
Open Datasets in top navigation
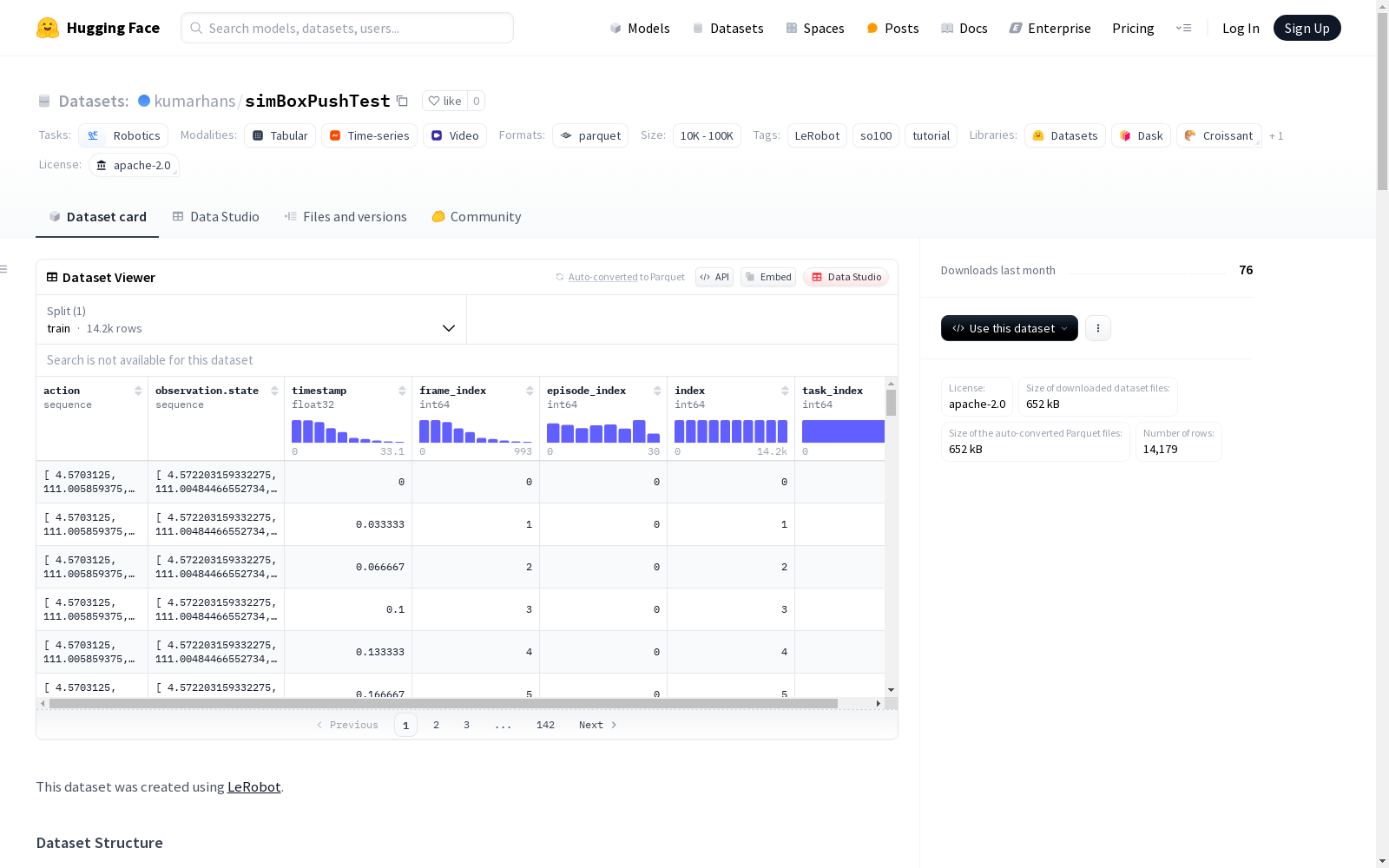pyautogui.click(x=727, y=28)
